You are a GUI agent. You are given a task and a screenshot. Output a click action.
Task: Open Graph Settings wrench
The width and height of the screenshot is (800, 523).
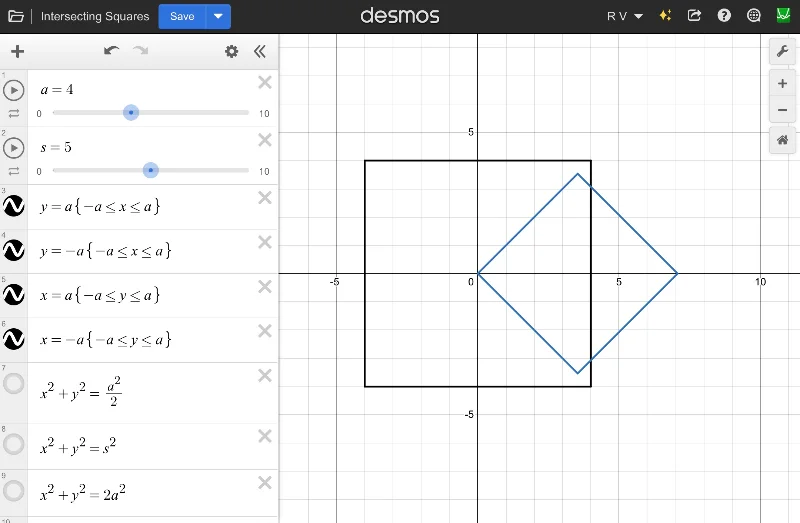click(x=782, y=51)
